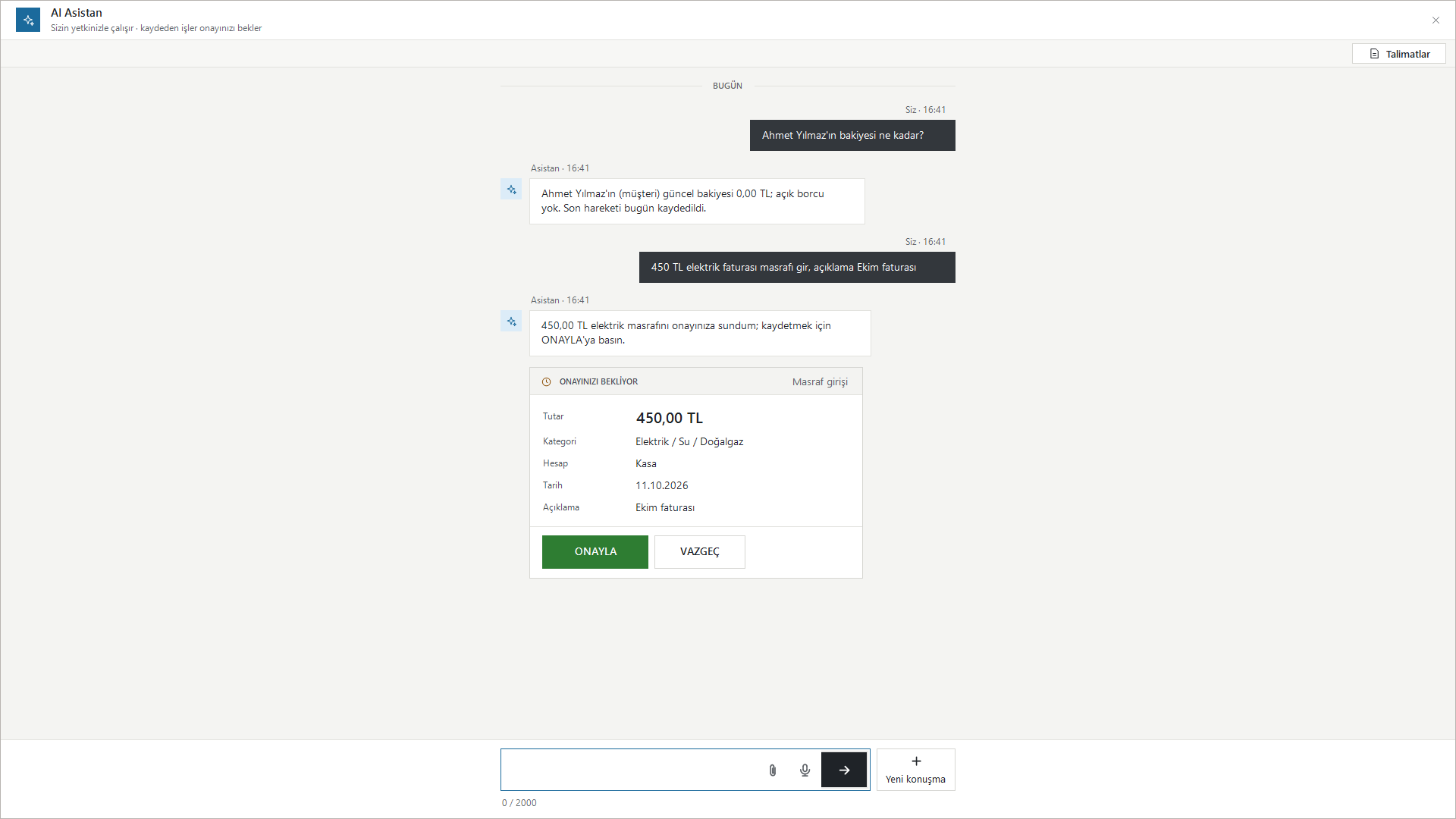This screenshot has width=1456, height=819.
Task: Click the ONAYINIZI BEKLİYOR status text
Action: click(598, 382)
